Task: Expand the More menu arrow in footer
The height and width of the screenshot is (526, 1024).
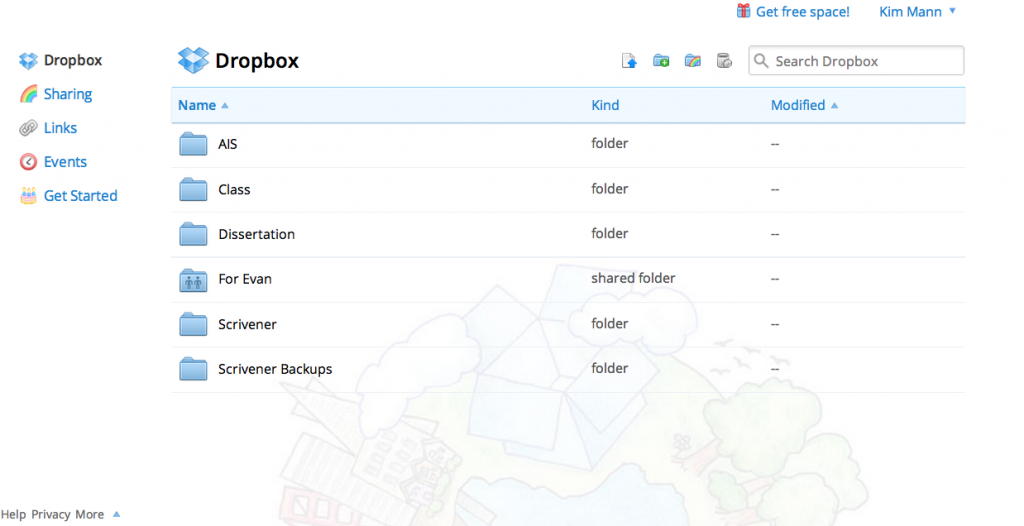Action: coord(116,514)
